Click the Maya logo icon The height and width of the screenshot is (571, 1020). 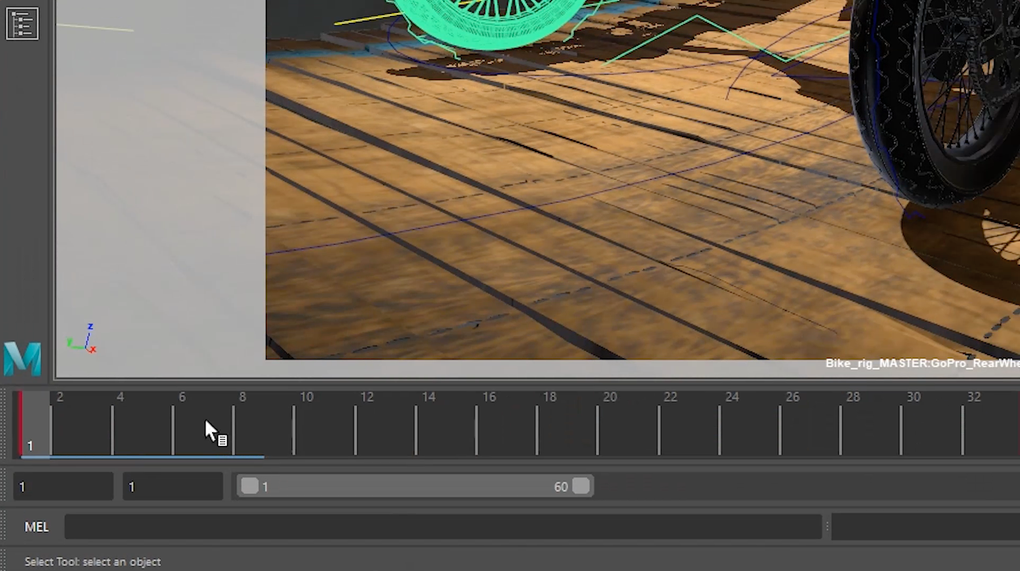coord(22,358)
